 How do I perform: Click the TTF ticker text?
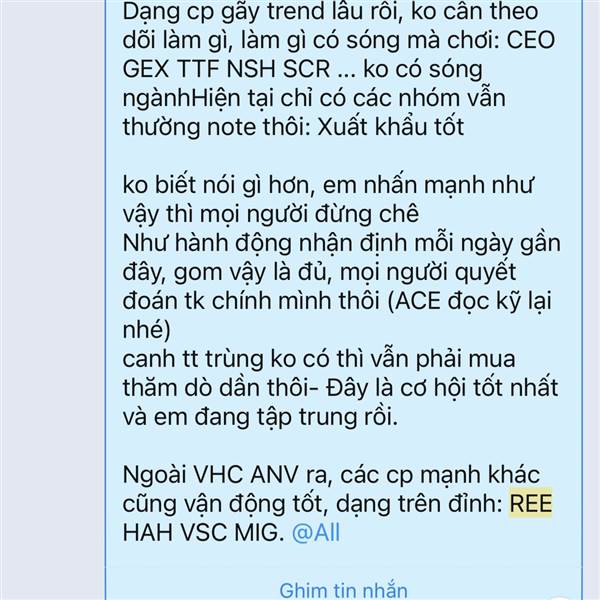point(198,69)
